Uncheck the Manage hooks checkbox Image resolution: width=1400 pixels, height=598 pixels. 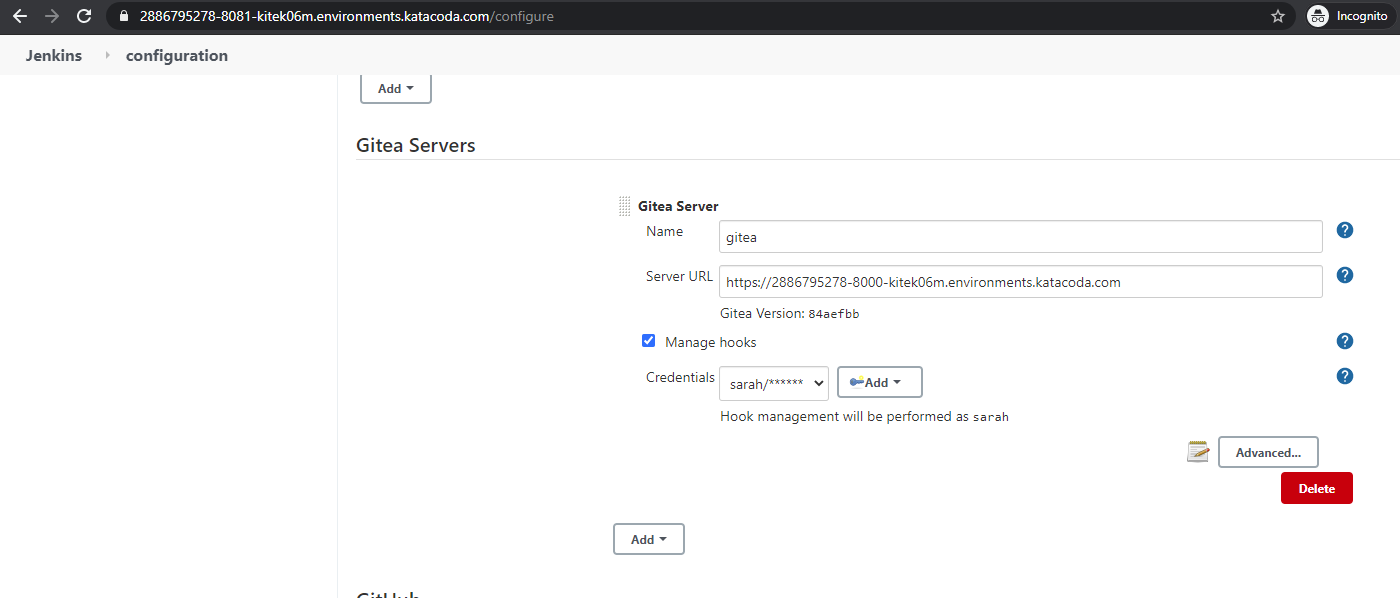[648, 341]
